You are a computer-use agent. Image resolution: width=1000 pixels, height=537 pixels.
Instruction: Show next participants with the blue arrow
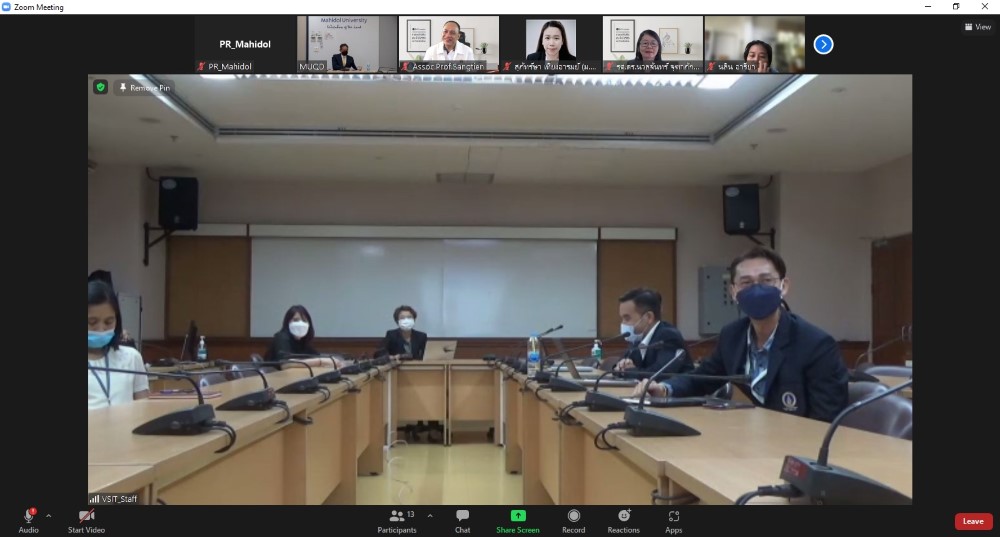[x=823, y=44]
